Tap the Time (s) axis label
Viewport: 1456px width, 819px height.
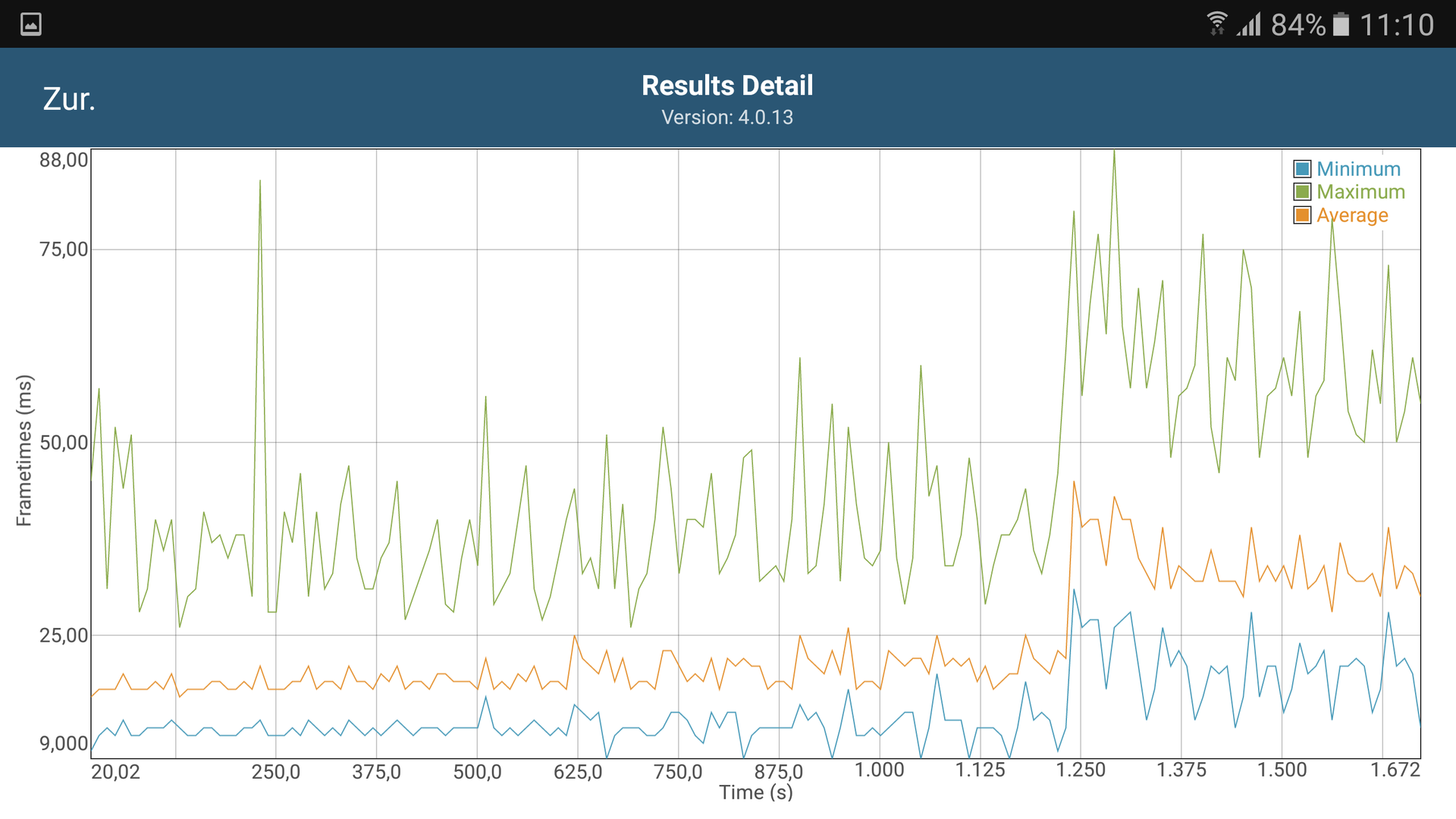coord(755,792)
